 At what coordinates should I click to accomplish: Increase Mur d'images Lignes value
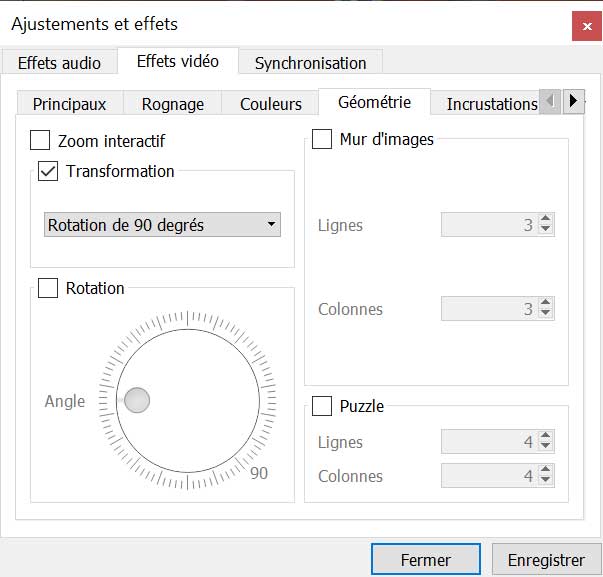pos(545,219)
